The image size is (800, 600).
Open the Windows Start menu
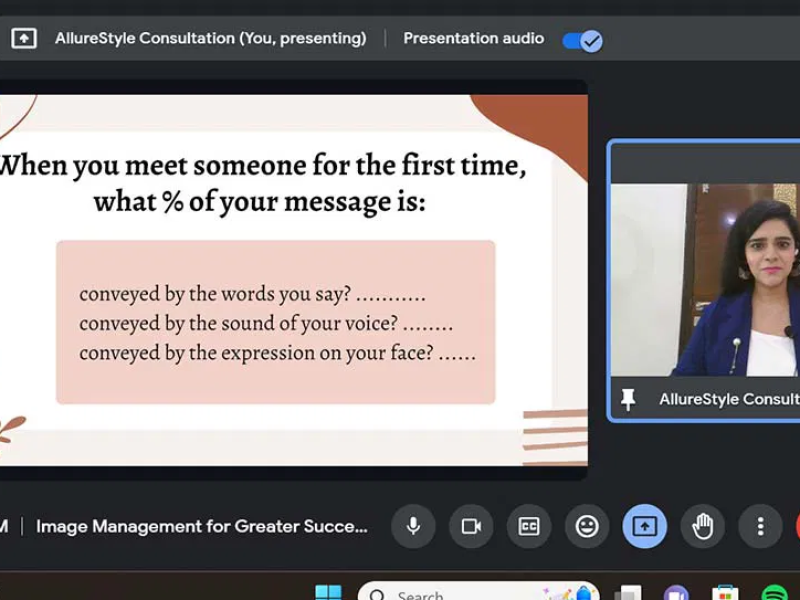tap(329, 593)
